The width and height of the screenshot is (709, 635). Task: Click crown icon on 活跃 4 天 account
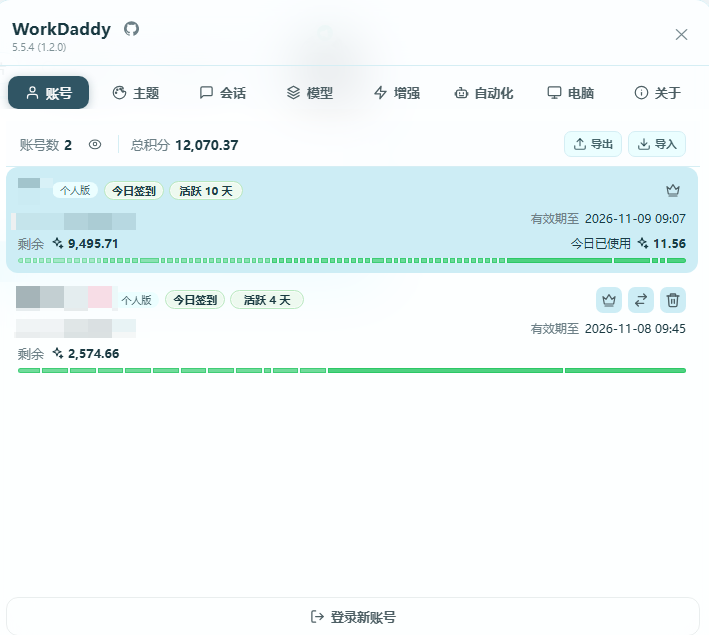pyautogui.click(x=609, y=300)
